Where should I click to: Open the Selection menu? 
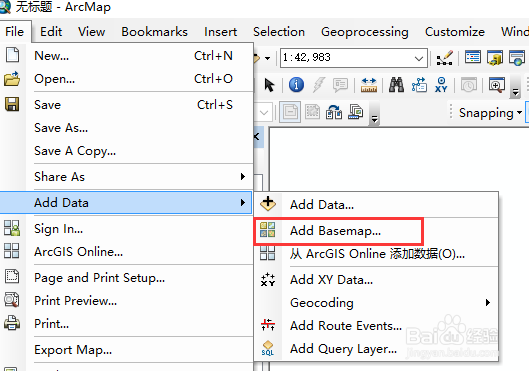279,32
